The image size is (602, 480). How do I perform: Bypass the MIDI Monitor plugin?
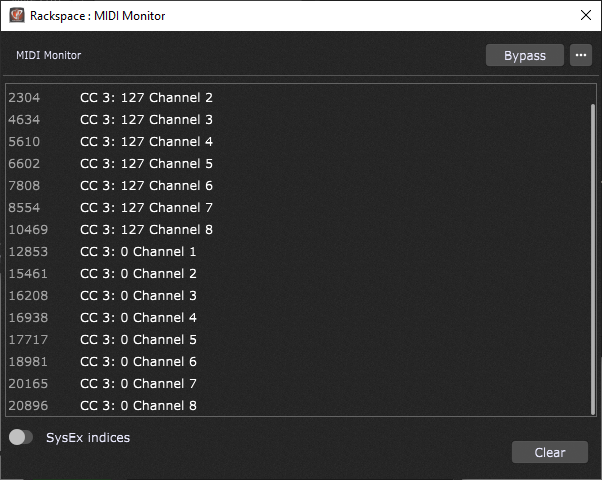pos(524,55)
